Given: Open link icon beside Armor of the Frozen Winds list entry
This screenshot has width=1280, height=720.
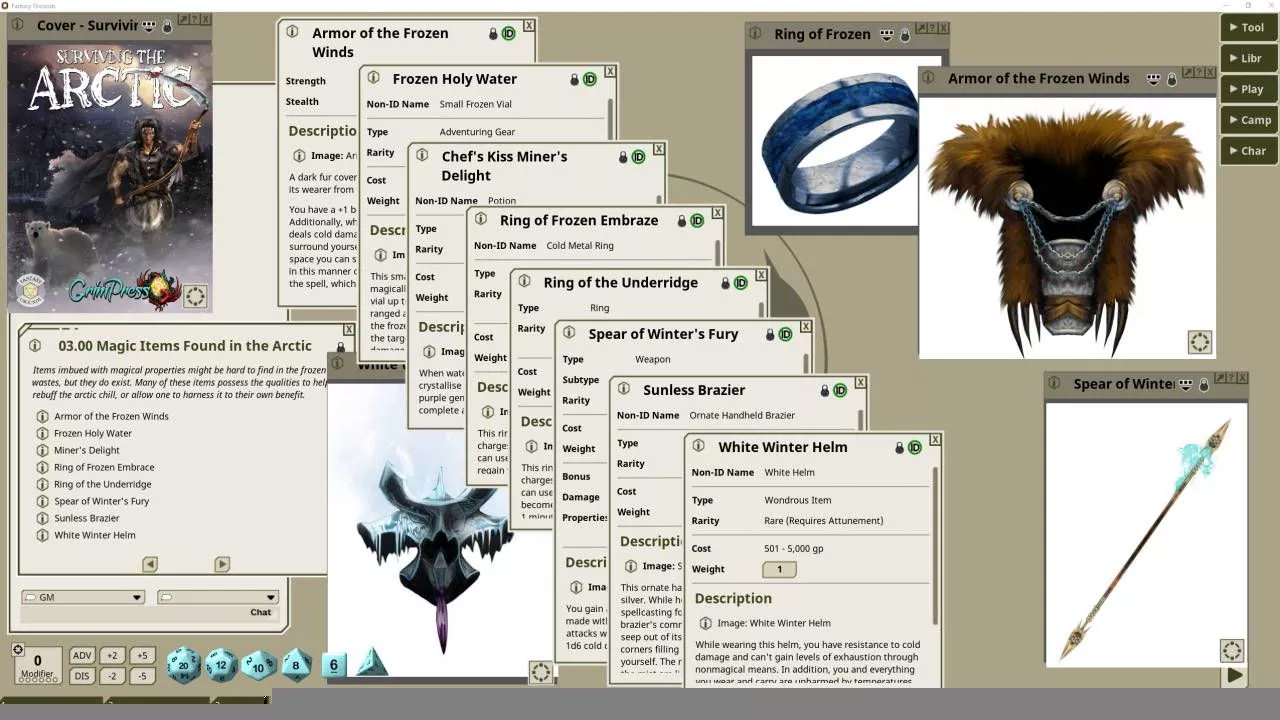Looking at the screenshot, I should click(x=42, y=416).
